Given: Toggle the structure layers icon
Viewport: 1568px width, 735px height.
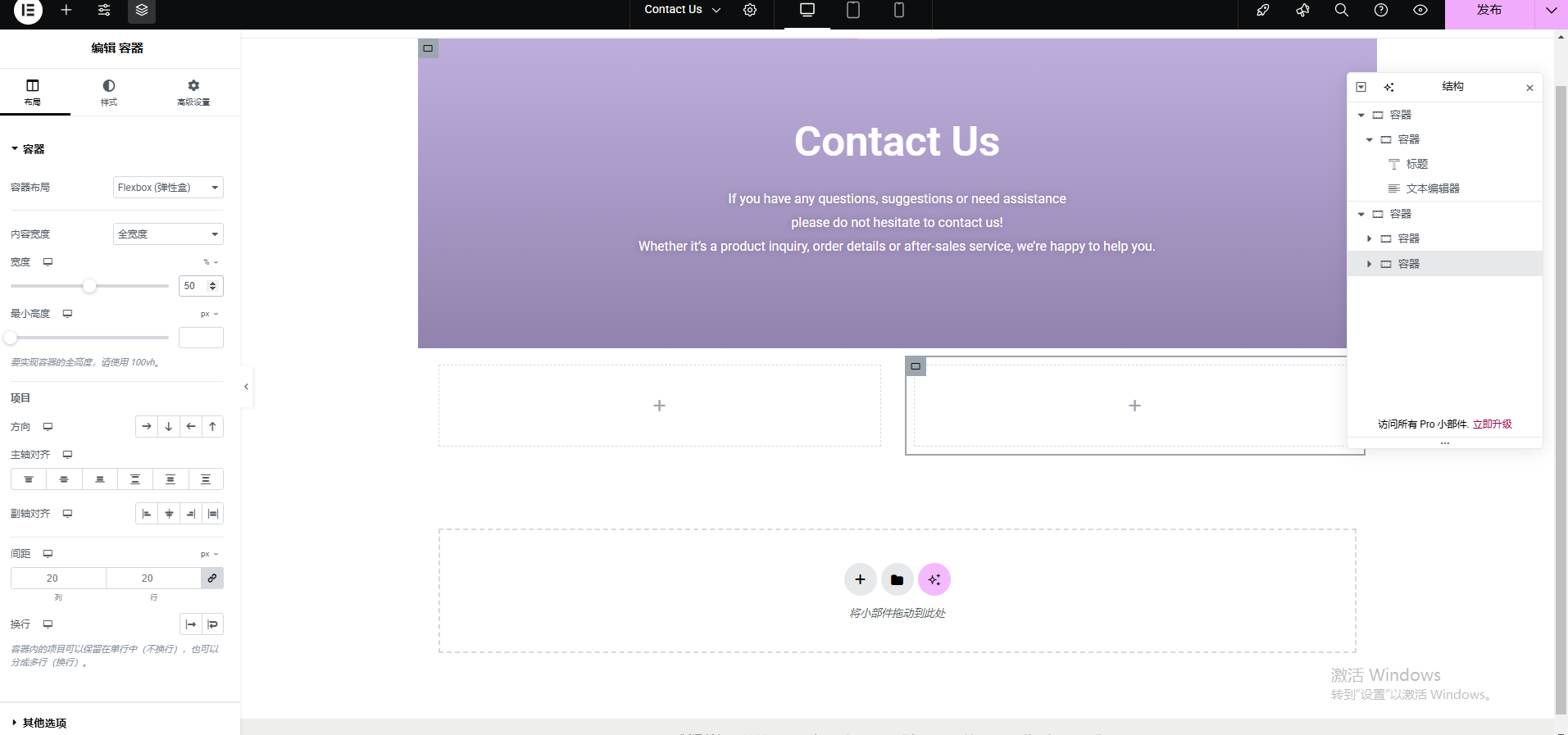Looking at the screenshot, I should pos(142,11).
